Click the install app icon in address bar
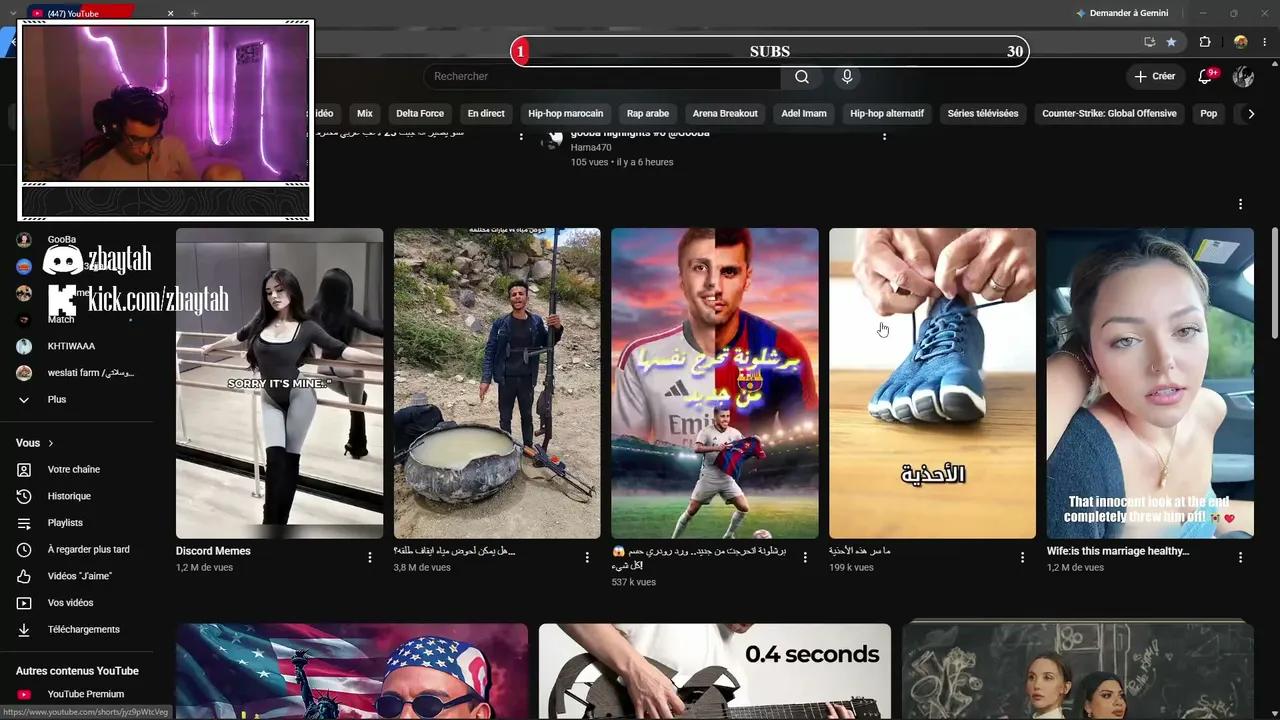The width and height of the screenshot is (1280, 720). (1150, 42)
